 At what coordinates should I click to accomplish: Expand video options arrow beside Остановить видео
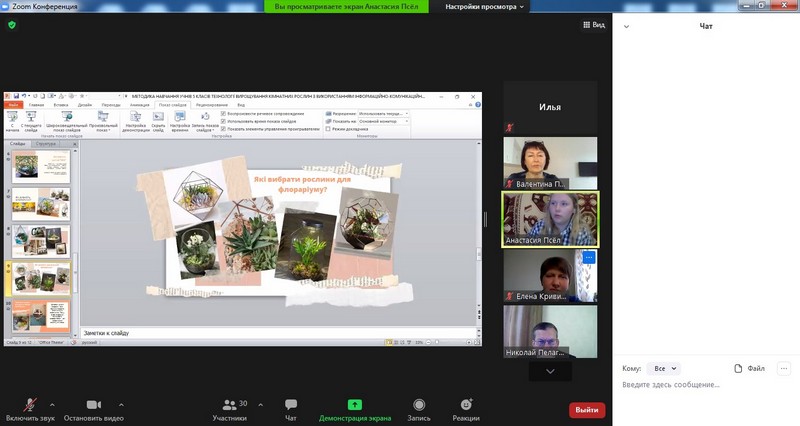[x=121, y=405]
